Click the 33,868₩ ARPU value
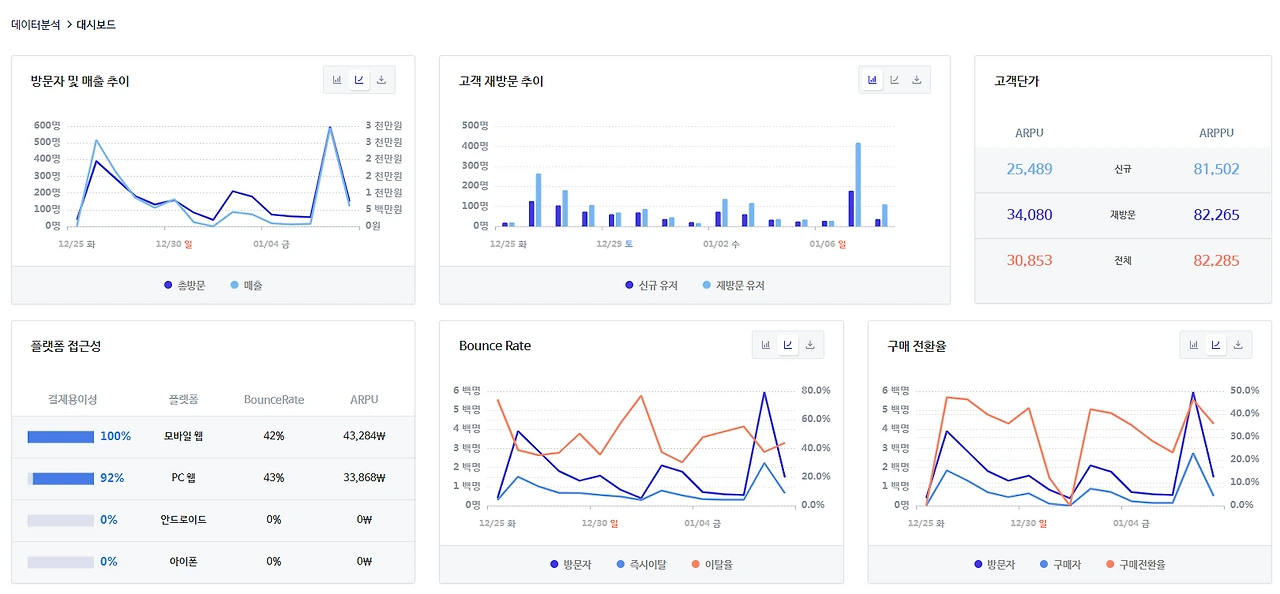The image size is (1280, 594). [x=364, y=478]
